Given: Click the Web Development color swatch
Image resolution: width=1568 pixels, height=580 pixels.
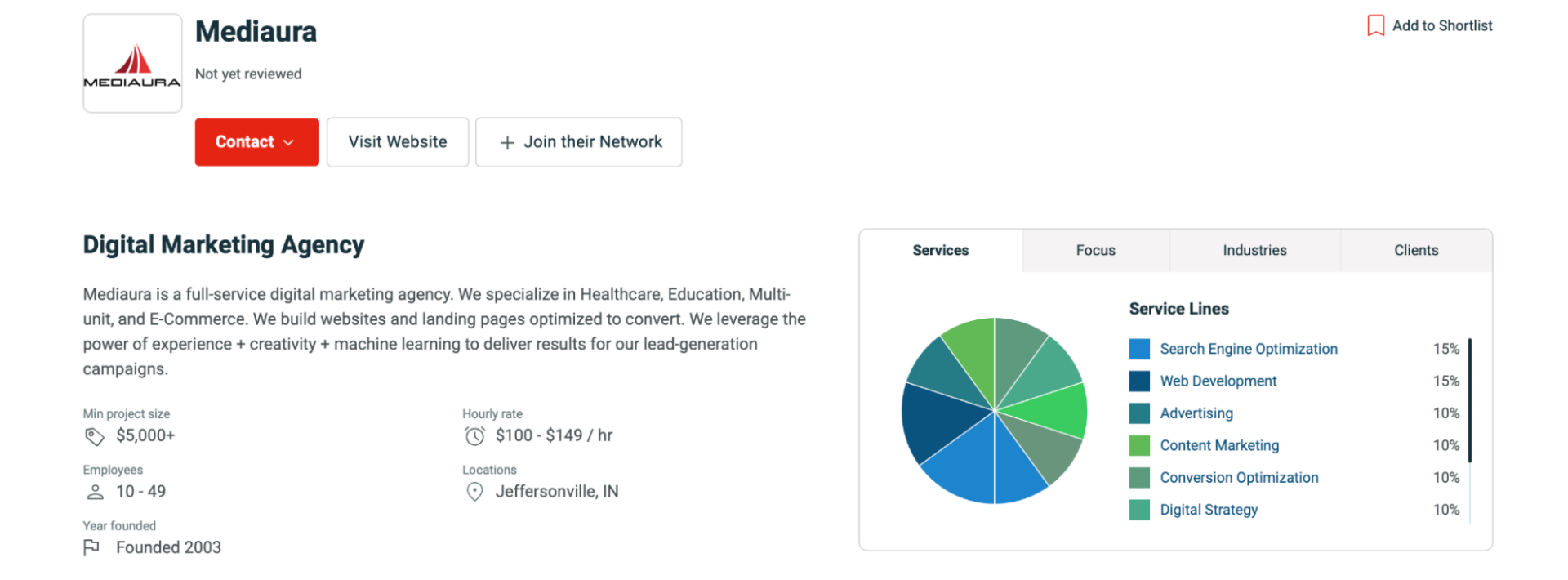Looking at the screenshot, I should 1139,381.
